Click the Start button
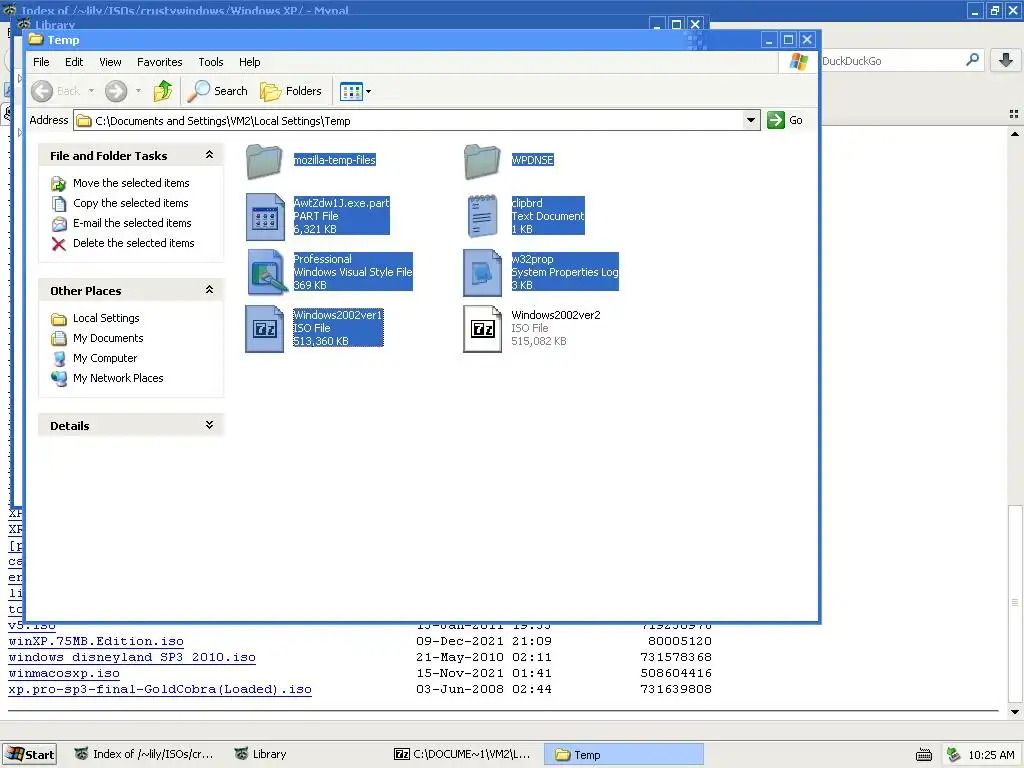The height and width of the screenshot is (768, 1024). tap(29, 754)
